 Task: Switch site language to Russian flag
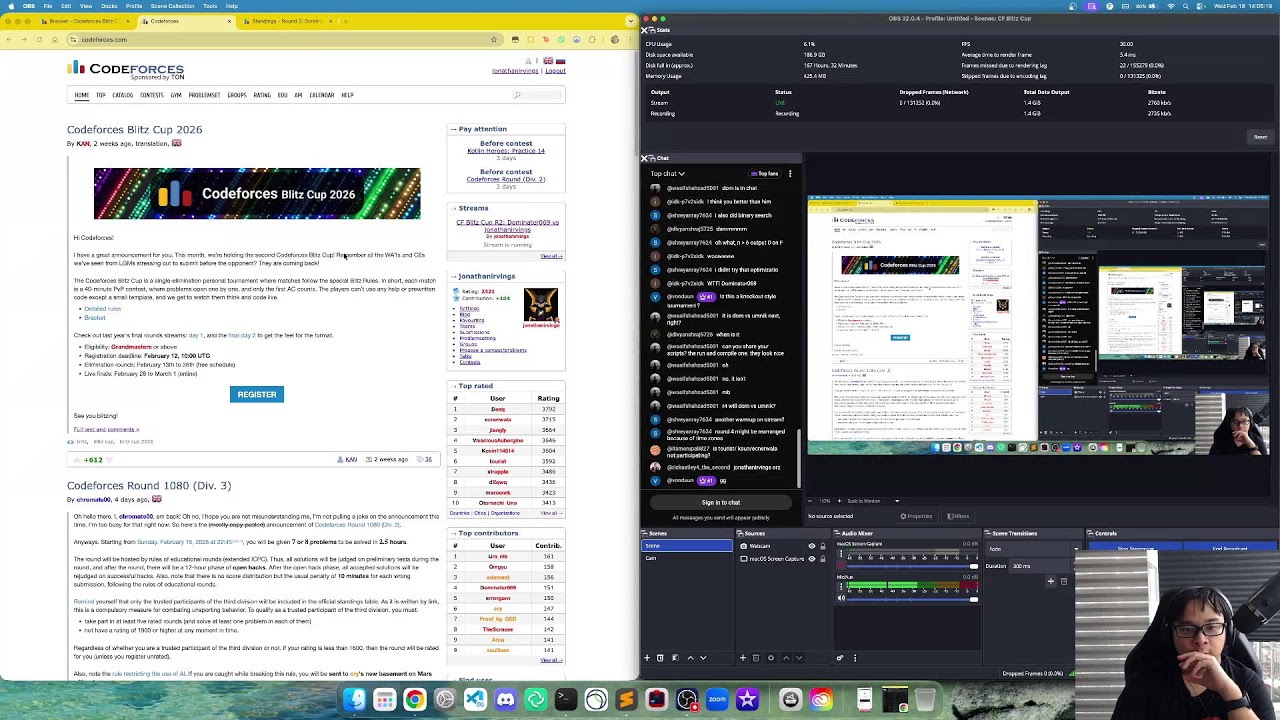pyautogui.click(x=560, y=62)
